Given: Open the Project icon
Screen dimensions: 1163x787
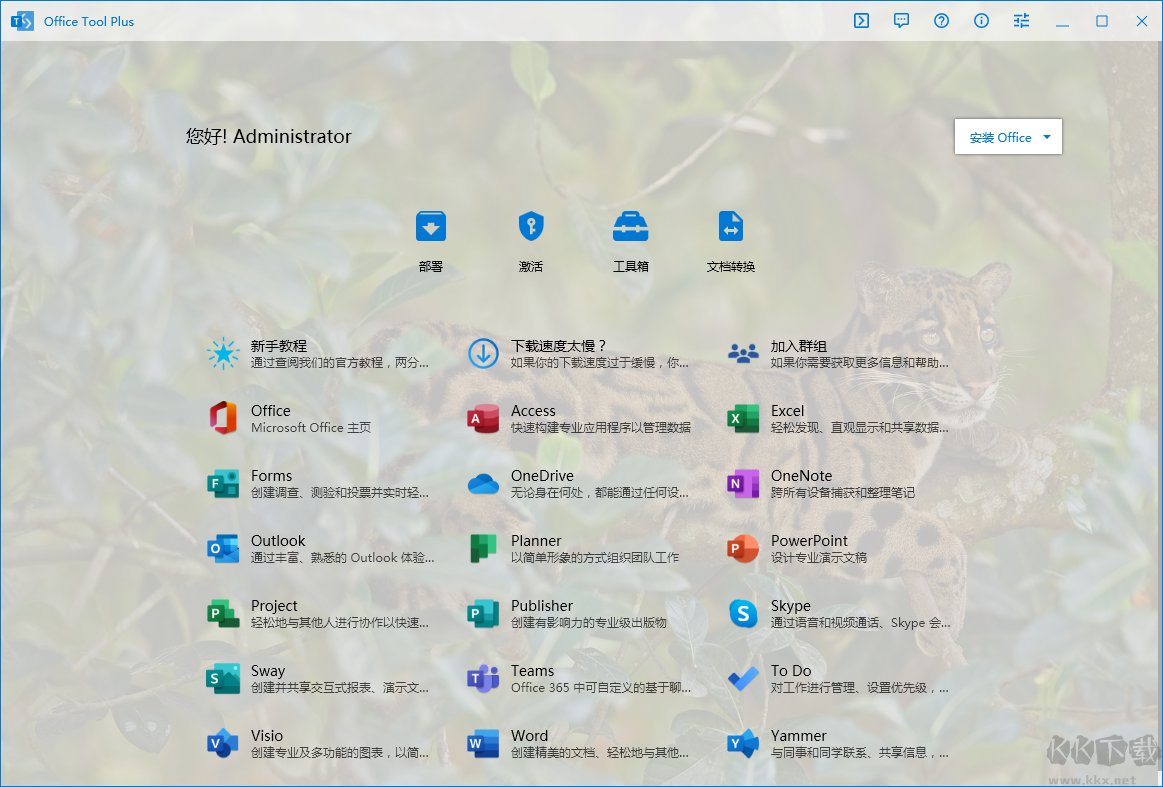Looking at the screenshot, I should click(x=223, y=613).
